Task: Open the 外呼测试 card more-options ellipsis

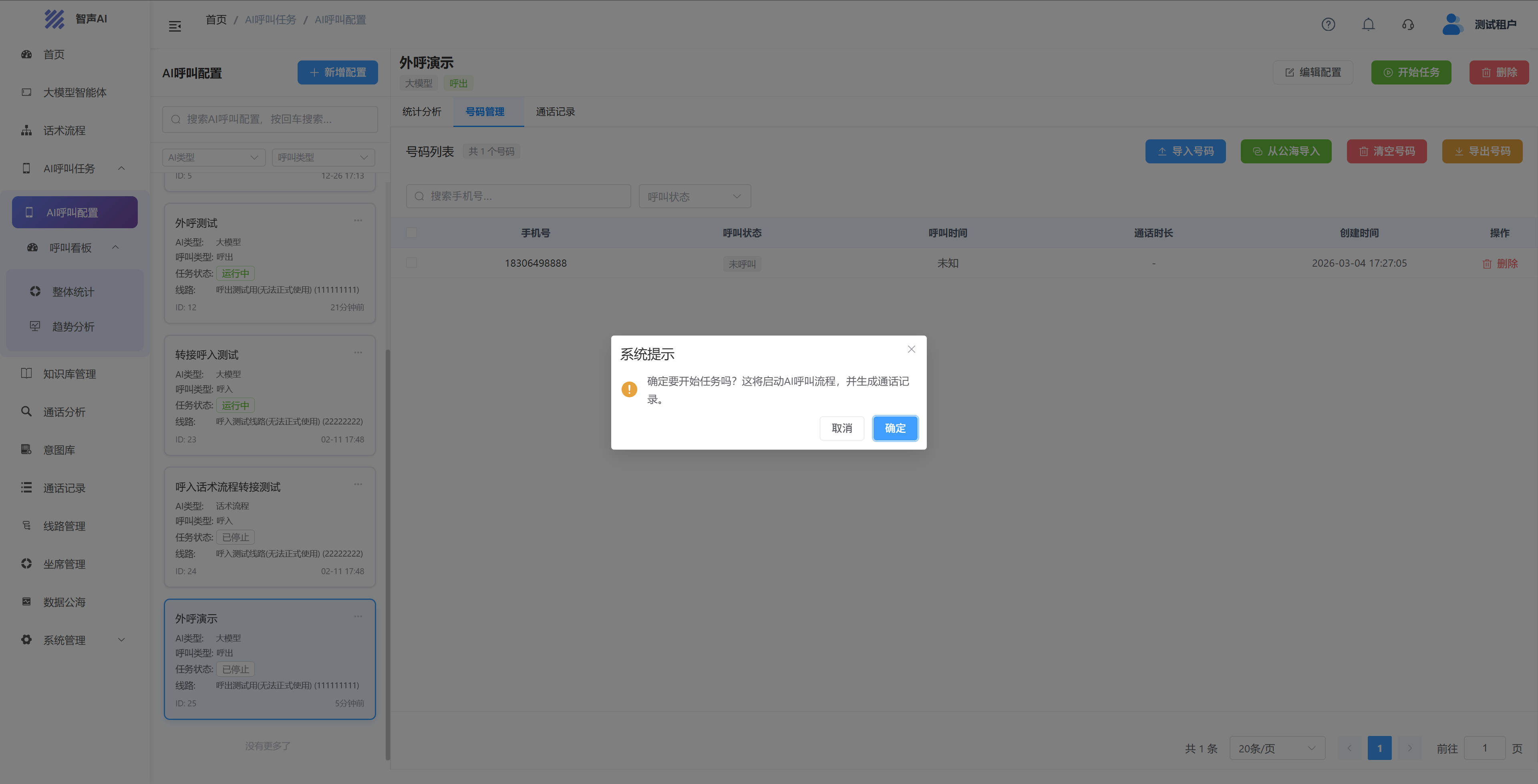Action: [x=358, y=220]
